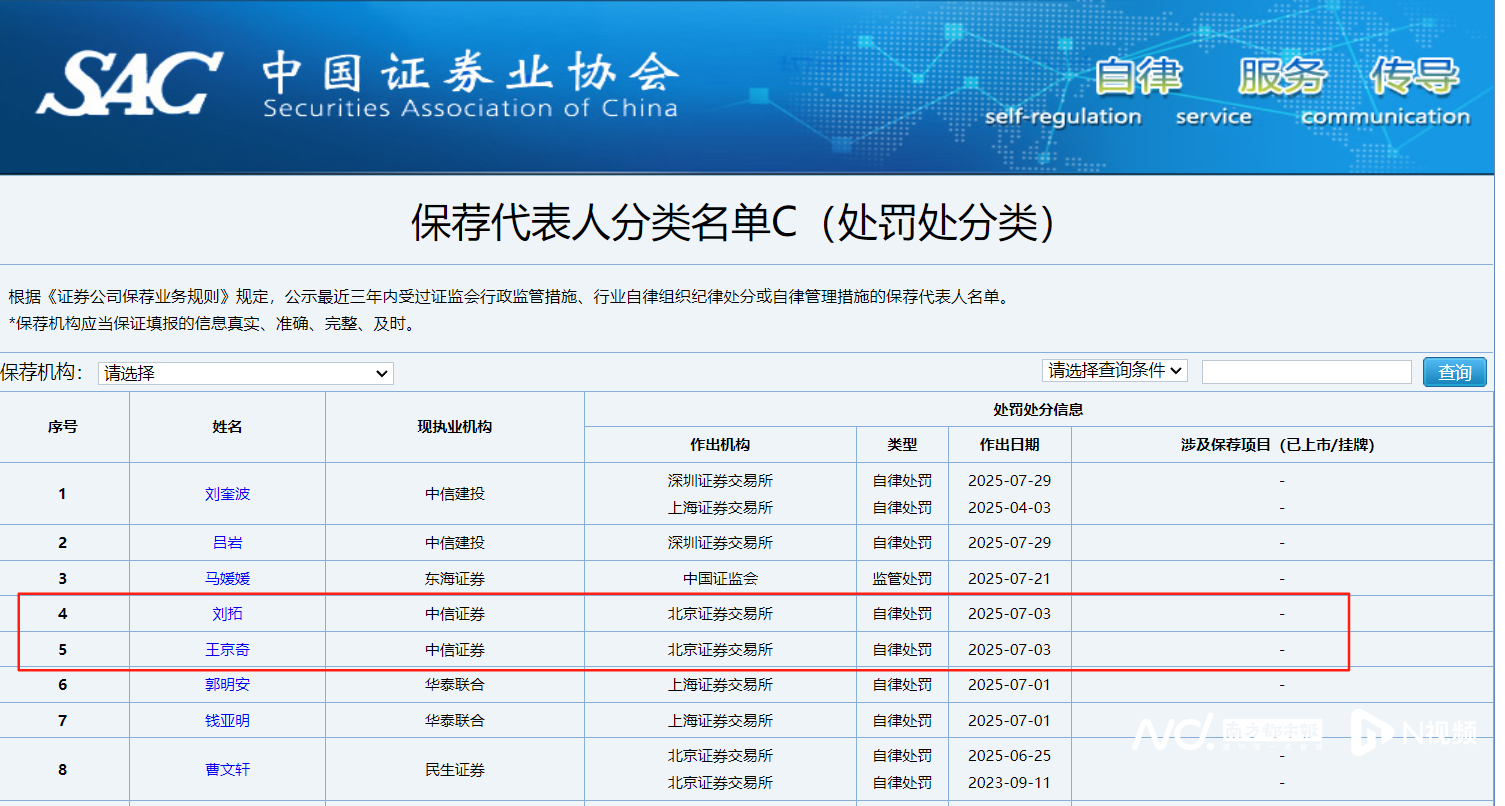The height and width of the screenshot is (806, 1505).
Task: Expand the 请选择查询条件 dropdown
Action: (x=1114, y=371)
